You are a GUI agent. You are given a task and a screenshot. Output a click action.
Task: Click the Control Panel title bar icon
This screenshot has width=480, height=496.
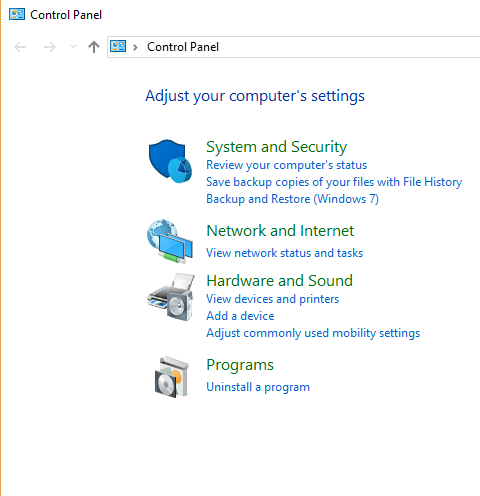coord(17,14)
